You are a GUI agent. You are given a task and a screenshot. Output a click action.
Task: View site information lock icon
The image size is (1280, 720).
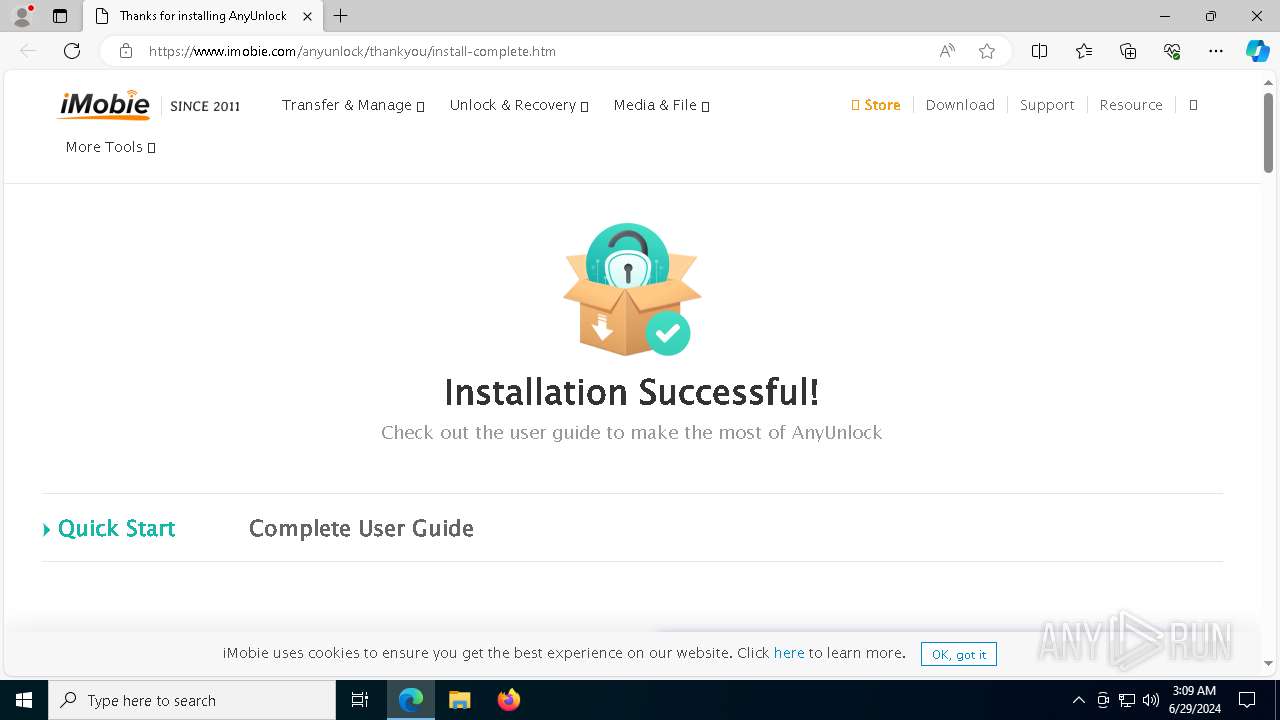click(x=126, y=51)
